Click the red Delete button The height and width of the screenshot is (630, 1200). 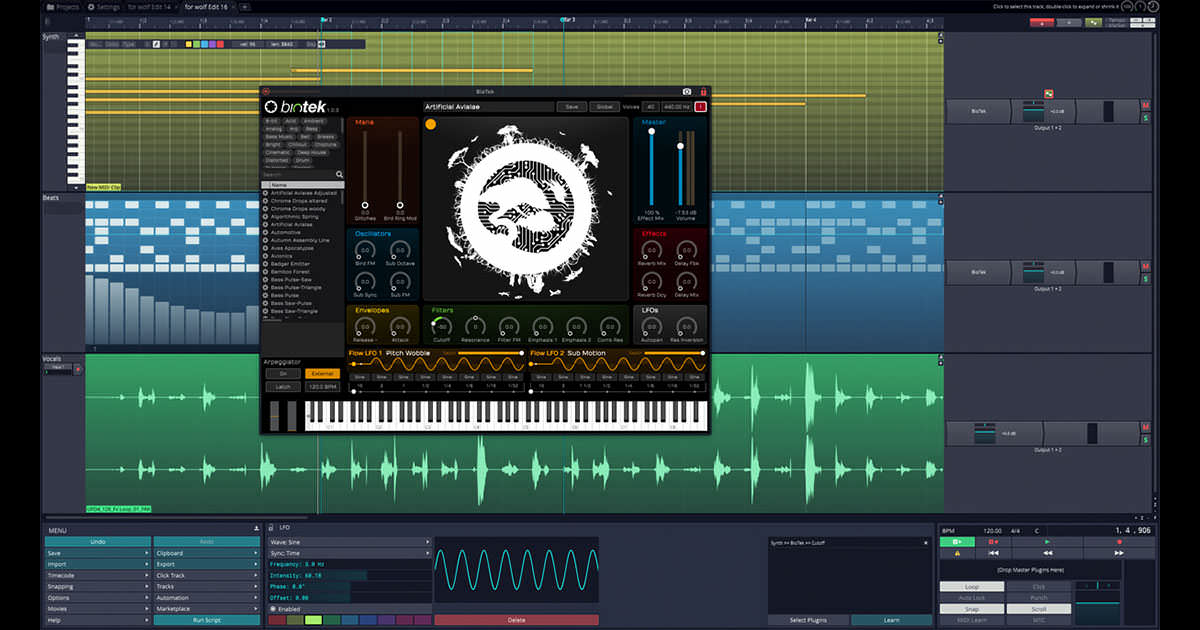tap(516, 620)
